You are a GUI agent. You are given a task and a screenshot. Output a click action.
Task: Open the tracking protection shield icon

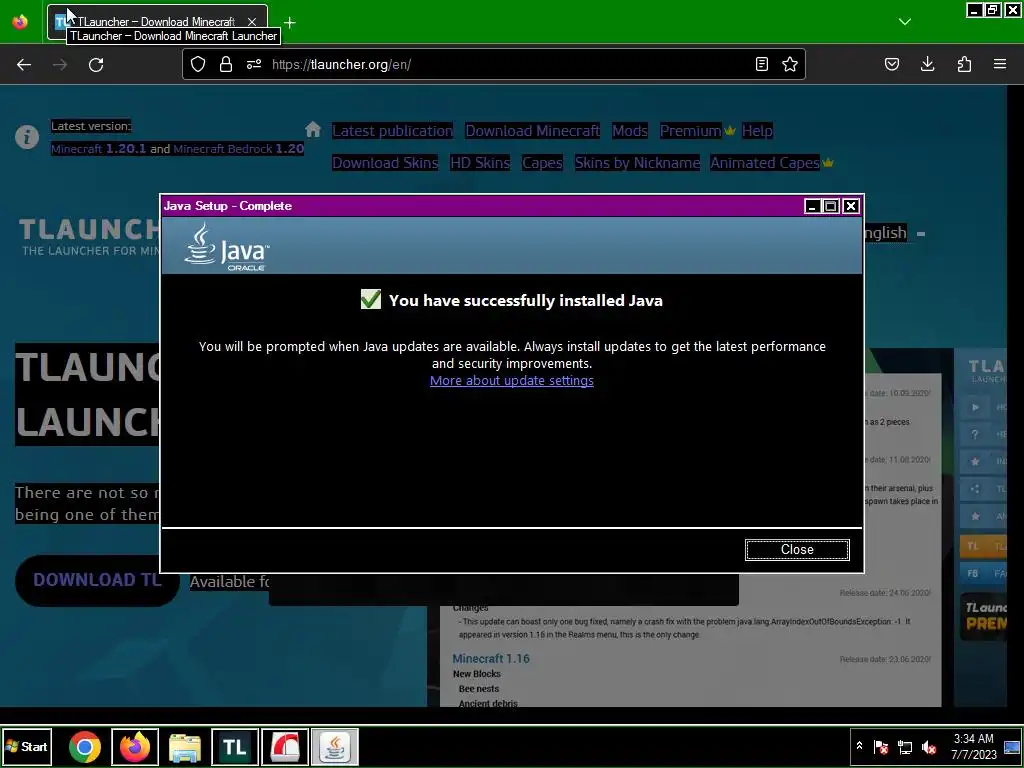[198, 64]
